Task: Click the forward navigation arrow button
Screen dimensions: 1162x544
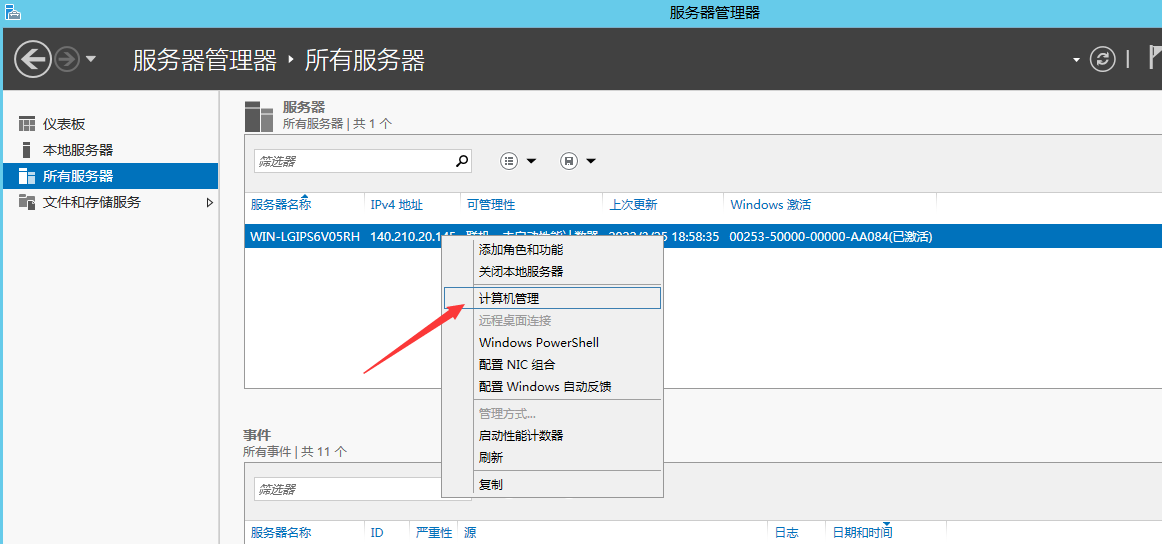Action: tap(67, 59)
